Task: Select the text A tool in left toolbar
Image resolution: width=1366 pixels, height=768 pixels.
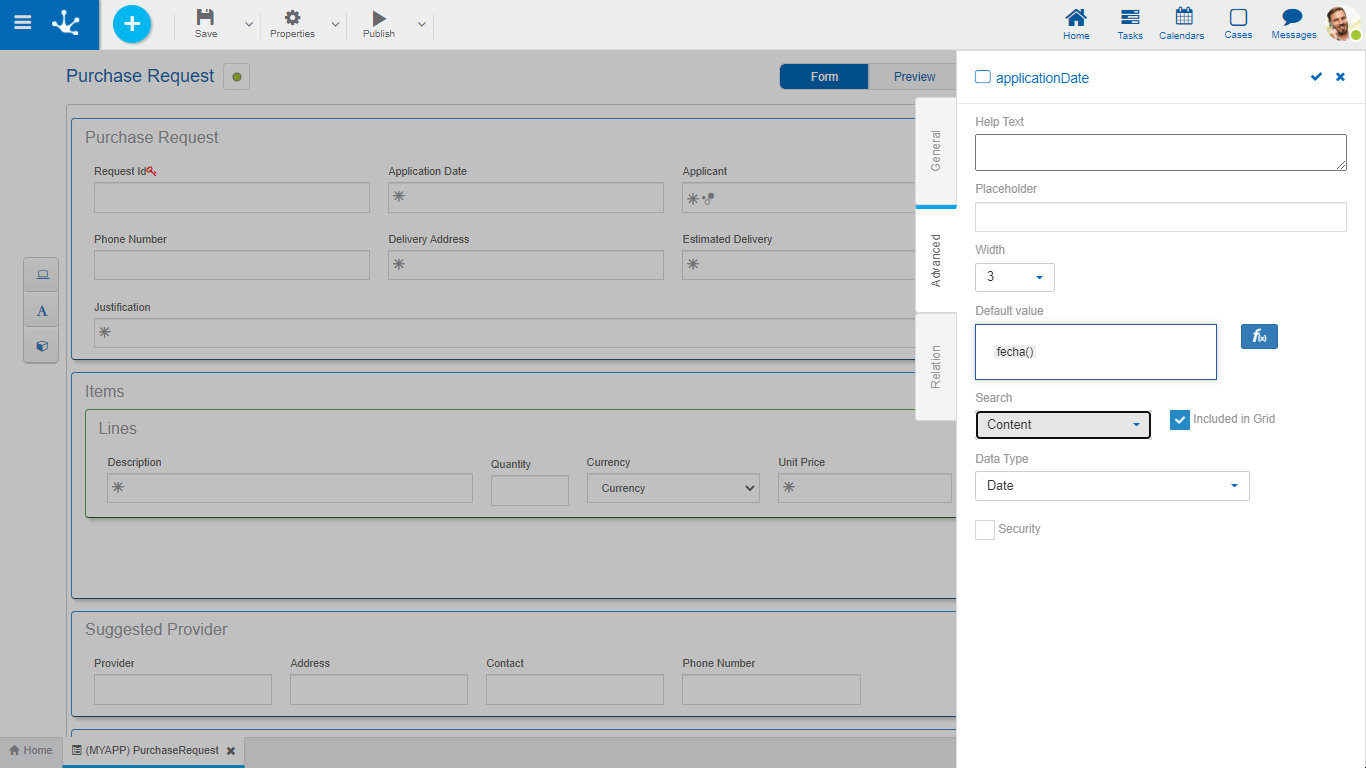Action: coord(42,311)
